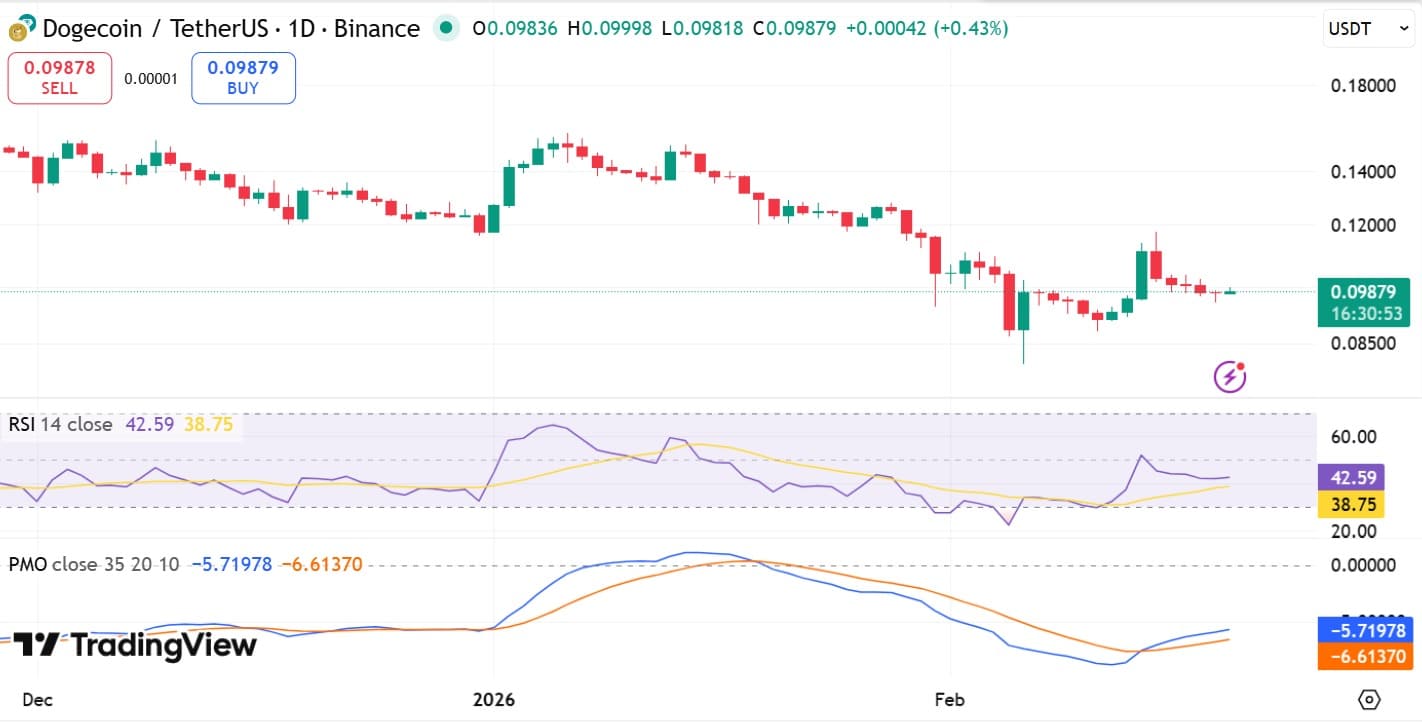The height and width of the screenshot is (722, 1422).
Task: Click the yellow 38.75 RSI value tag
Action: pyautogui.click(x=1352, y=505)
